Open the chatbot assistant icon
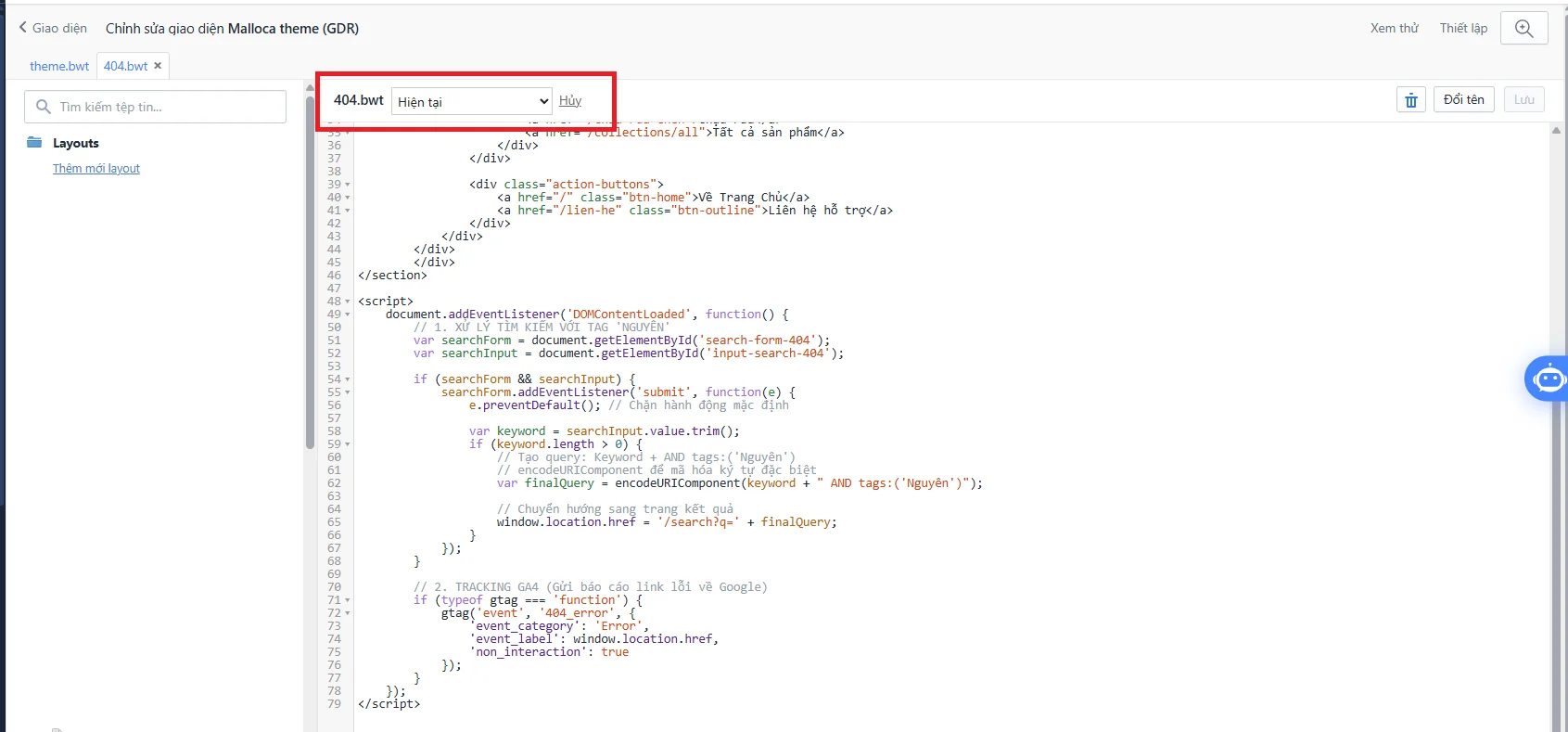The width and height of the screenshot is (1568, 732). [1548, 379]
